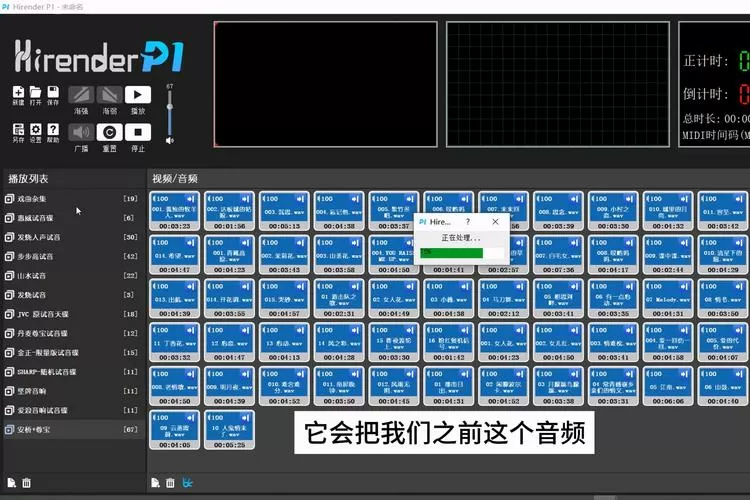The image size is (750, 500).
Task: Toggle output icon on Melody.wav clip tile
Action: point(684,286)
